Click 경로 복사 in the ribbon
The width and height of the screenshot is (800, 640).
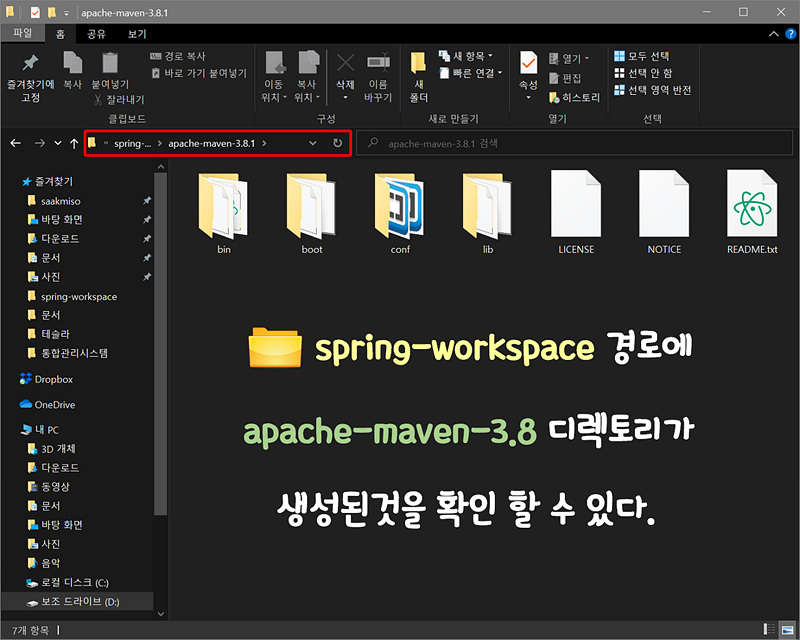click(x=178, y=56)
